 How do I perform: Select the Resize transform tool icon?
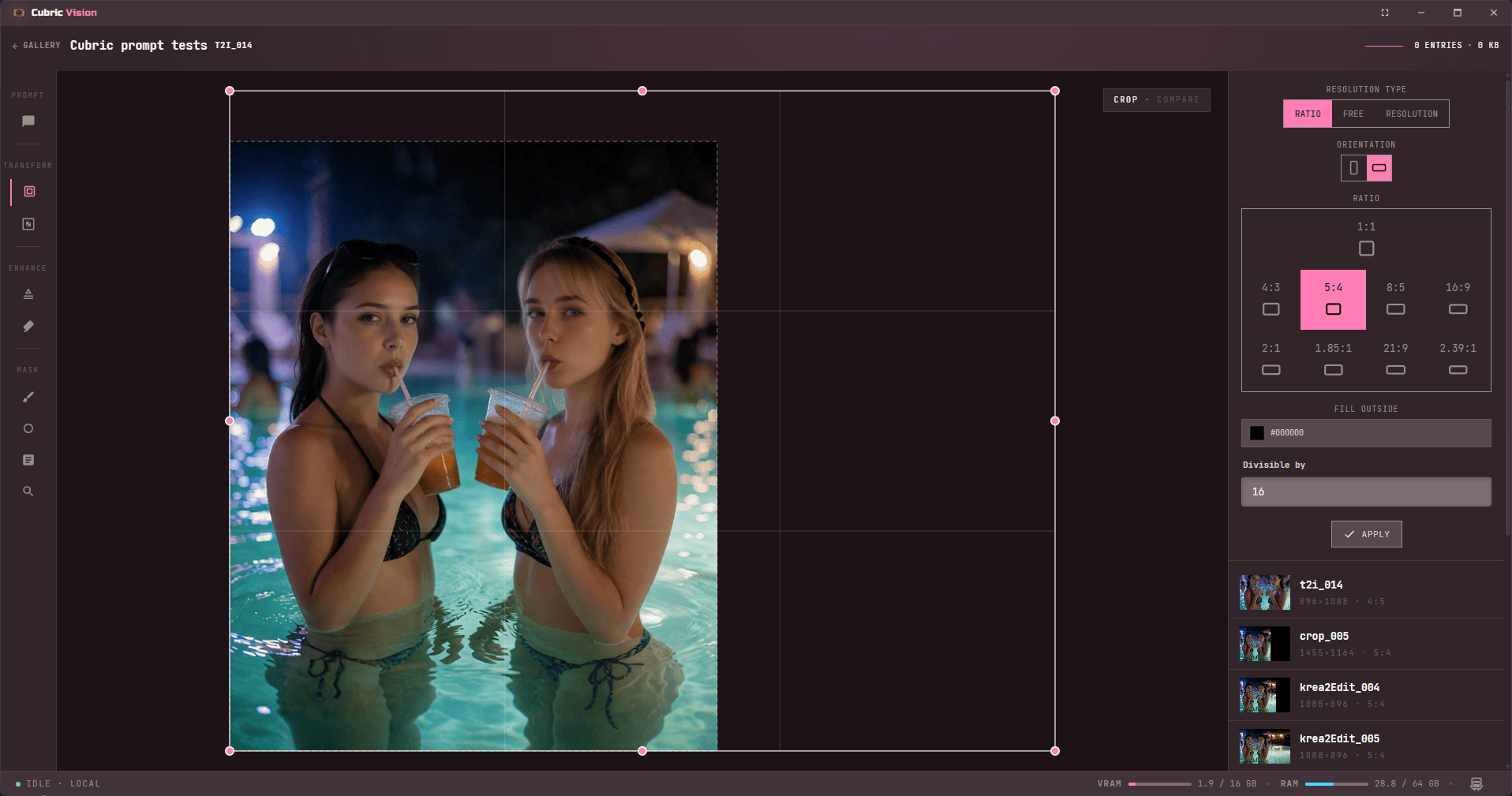coord(28,224)
